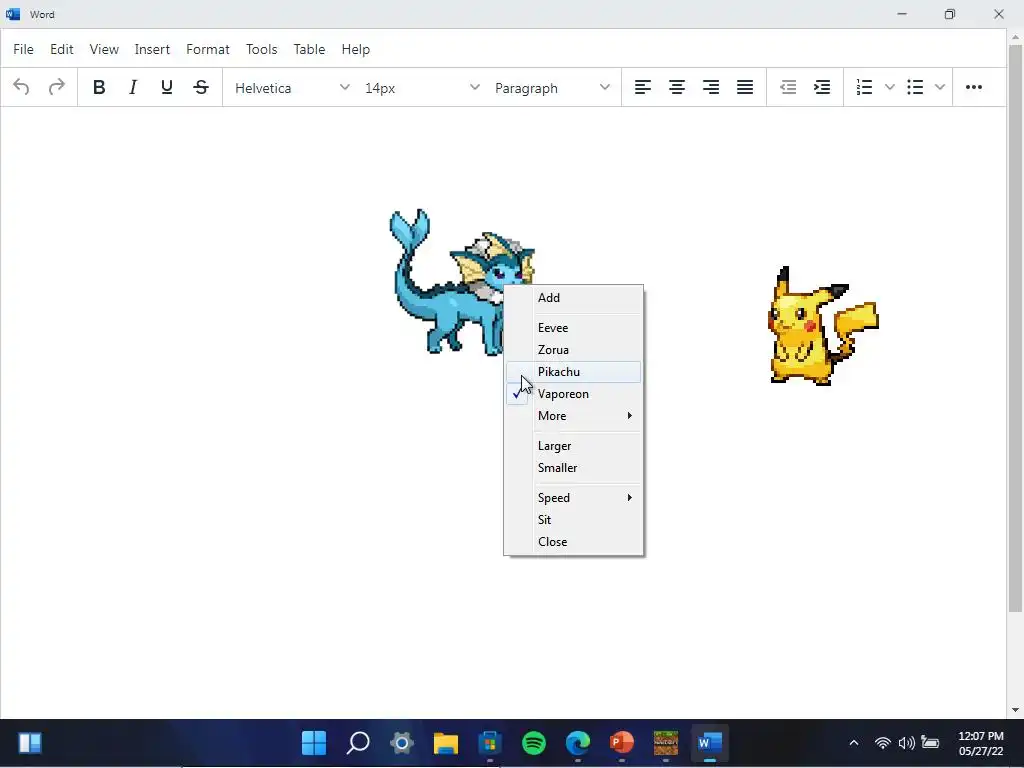Image resolution: width=1024 pixels, height=768 pixels.
Task: Select Pikachu from the context menu
Action: click(x=573, y=372)
